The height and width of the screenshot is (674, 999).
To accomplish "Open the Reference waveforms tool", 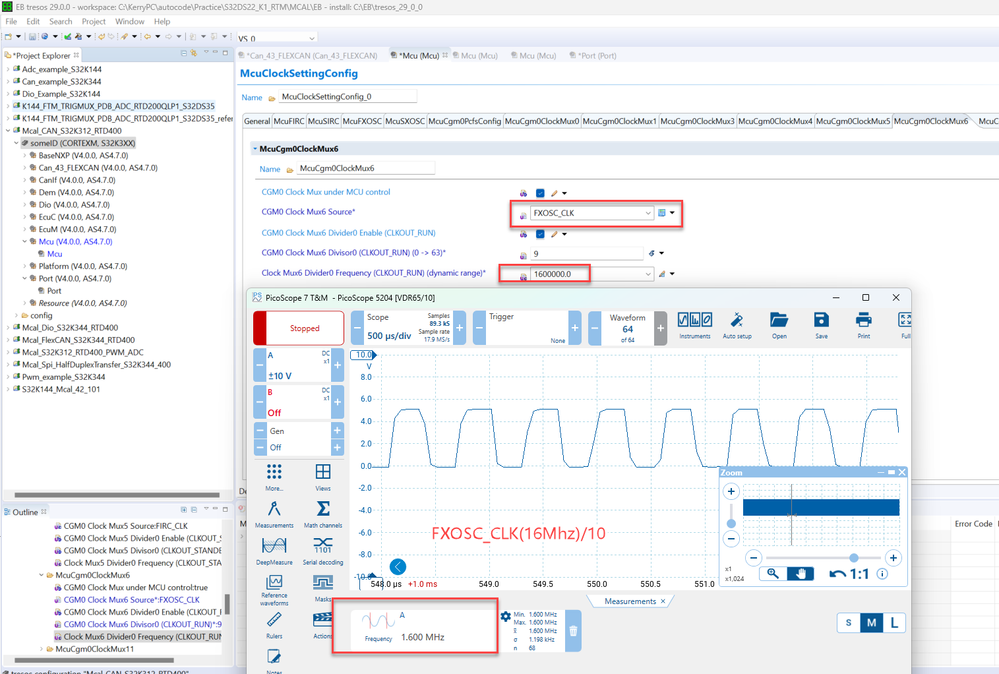I will pos(274,589).
